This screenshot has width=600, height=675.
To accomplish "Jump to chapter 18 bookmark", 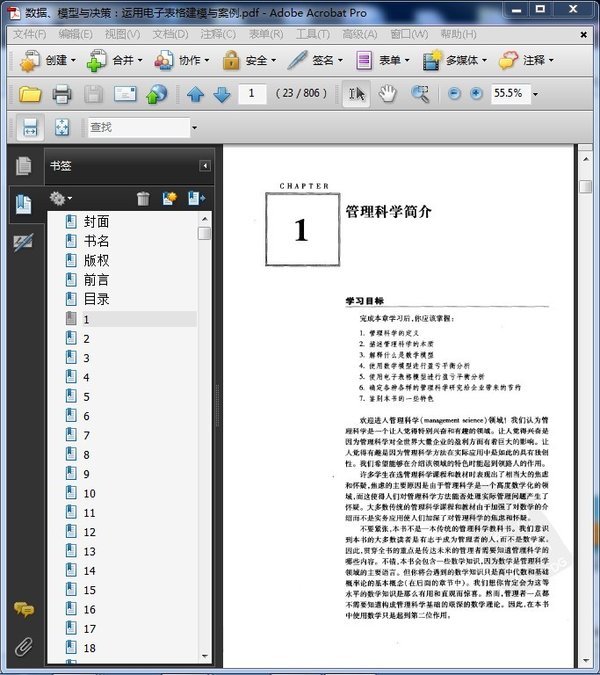I will (x=90, y=648).
